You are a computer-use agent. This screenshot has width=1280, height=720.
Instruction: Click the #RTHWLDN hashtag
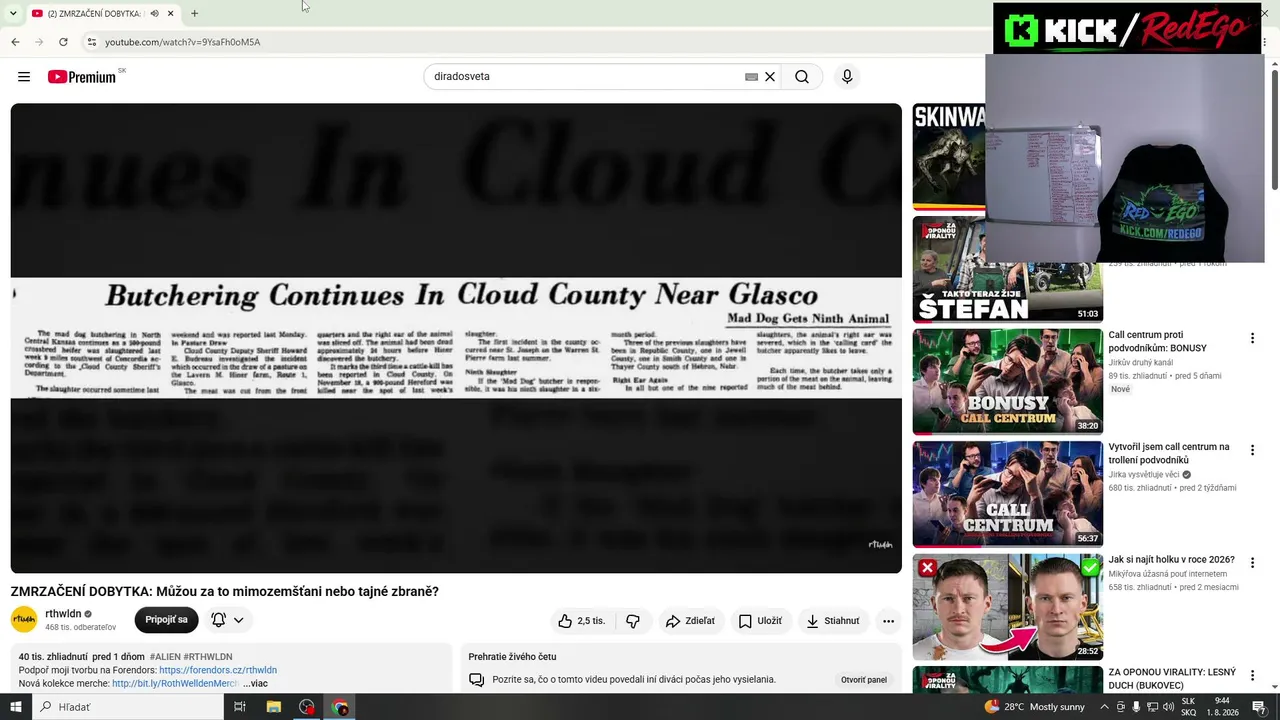208,657
